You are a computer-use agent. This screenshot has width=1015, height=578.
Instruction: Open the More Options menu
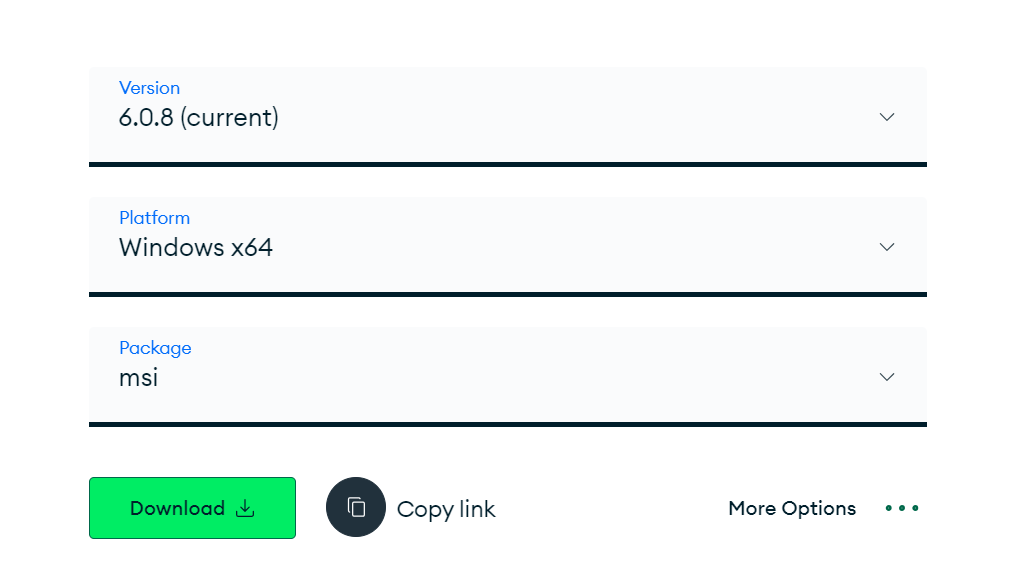click(x=792, y=508)
